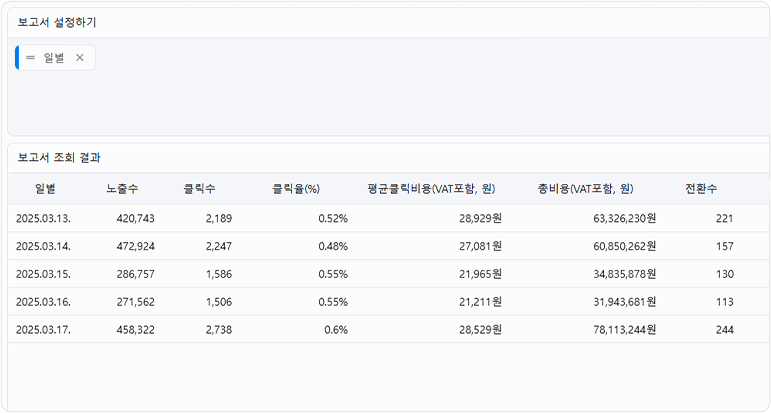Click the clicks value 2,189
Image resolution: width=771 pixels, height=413 pixels.
tap(219, 219)
